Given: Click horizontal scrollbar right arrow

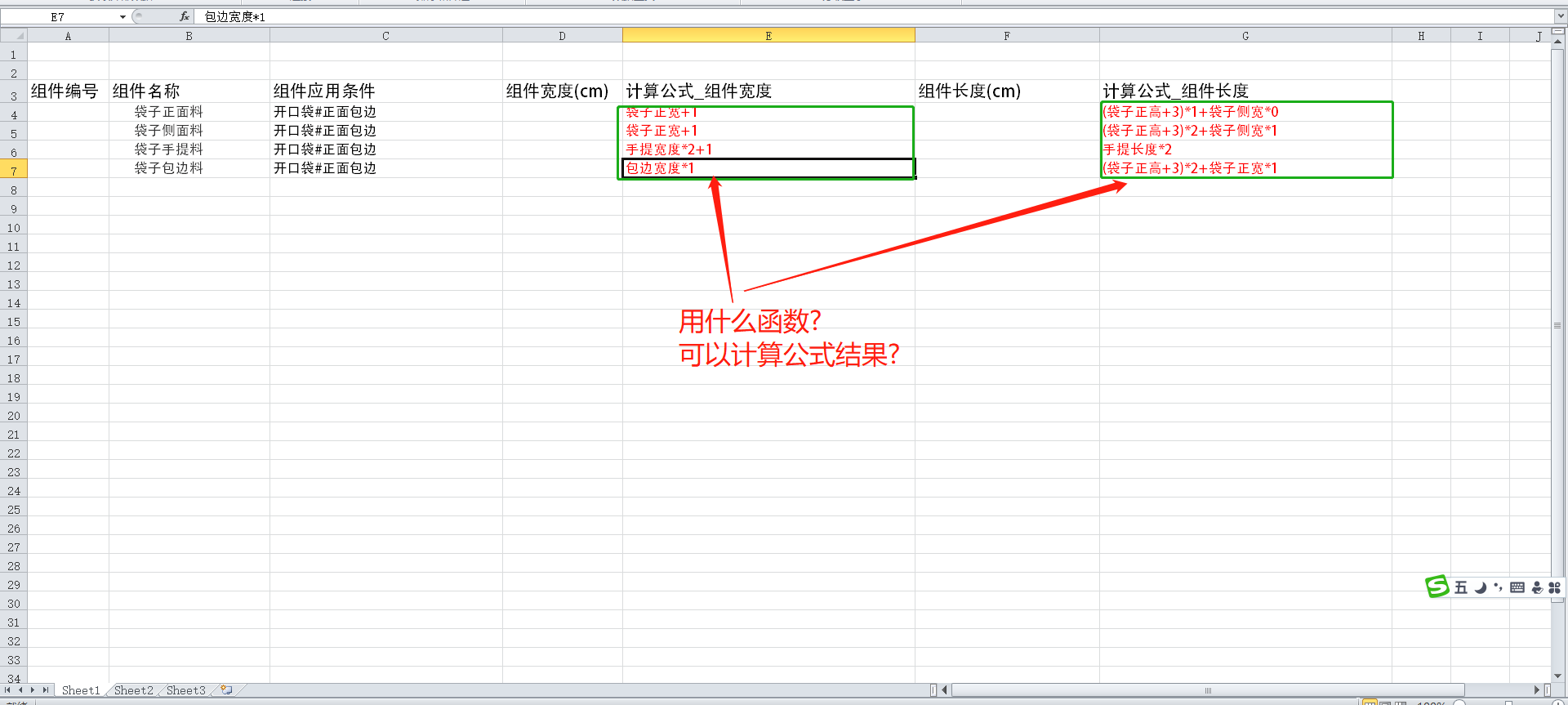Looking at the screenshot, I should (1537, 690).
